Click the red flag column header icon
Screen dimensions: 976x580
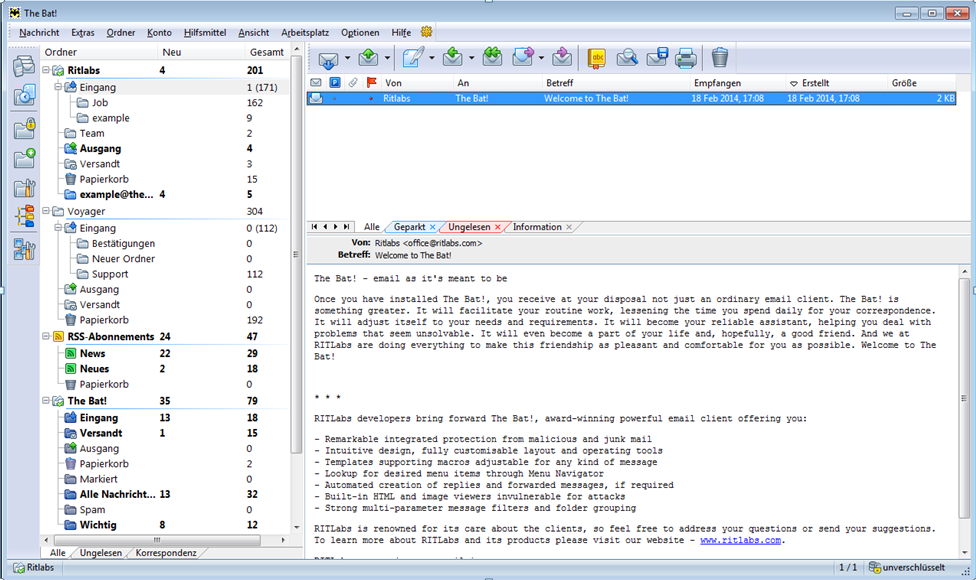372,82
